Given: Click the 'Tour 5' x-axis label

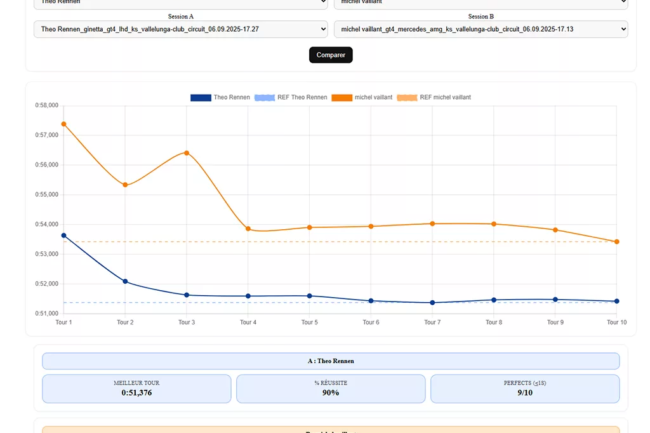Looking at the screenshot, I should [310, 322].
